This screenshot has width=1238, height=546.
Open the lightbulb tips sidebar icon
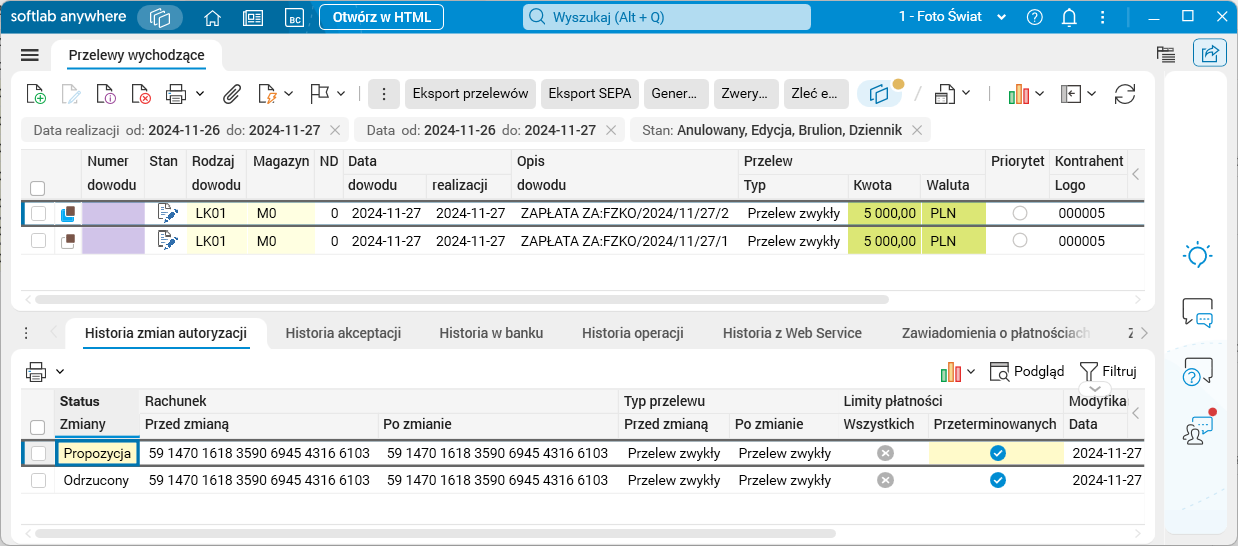(x=1198, y=255)
